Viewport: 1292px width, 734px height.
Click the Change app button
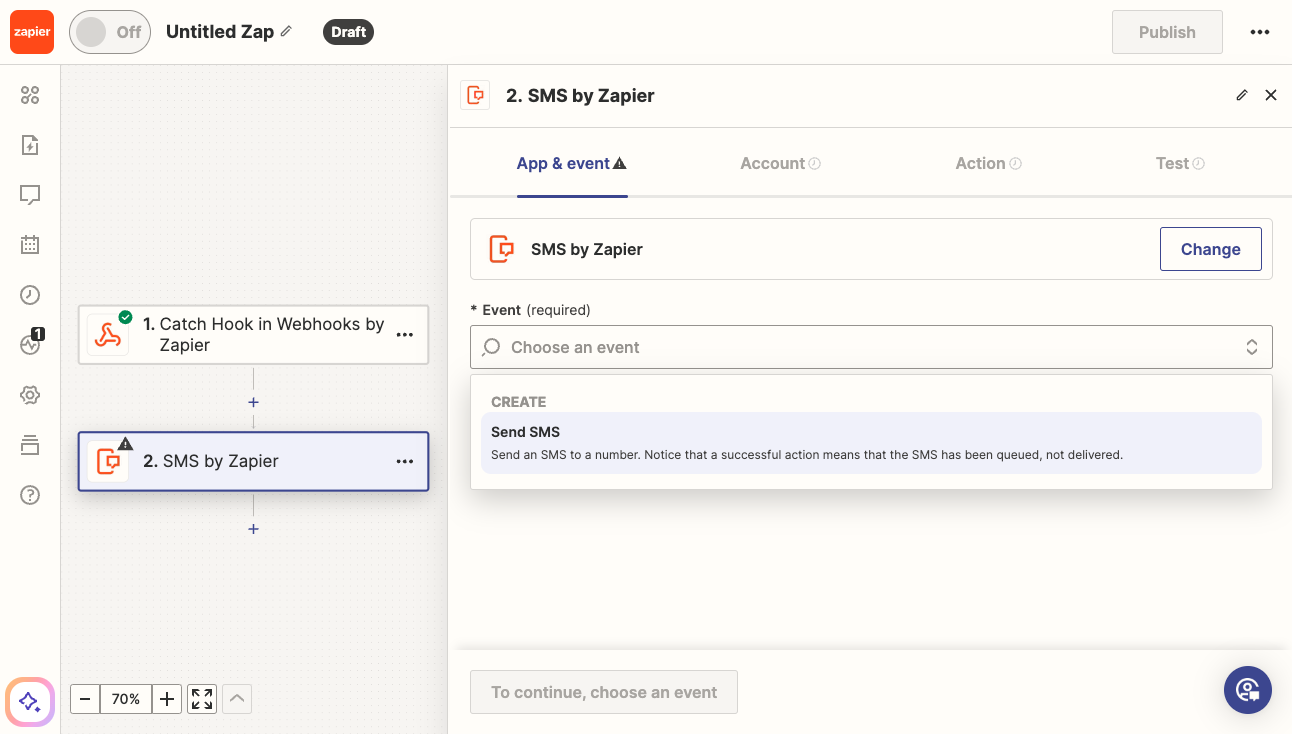1210,249
